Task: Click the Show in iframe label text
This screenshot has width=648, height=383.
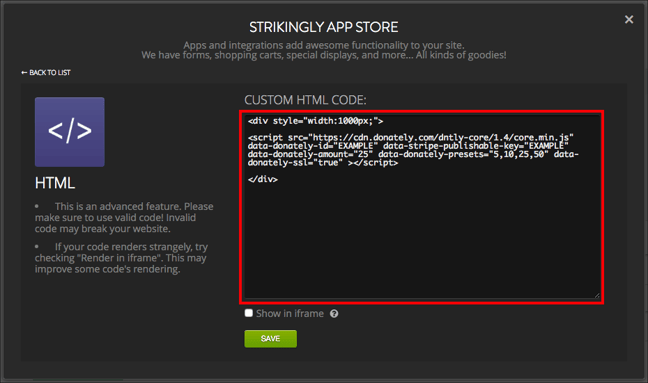Action: (x=290, y=314)
